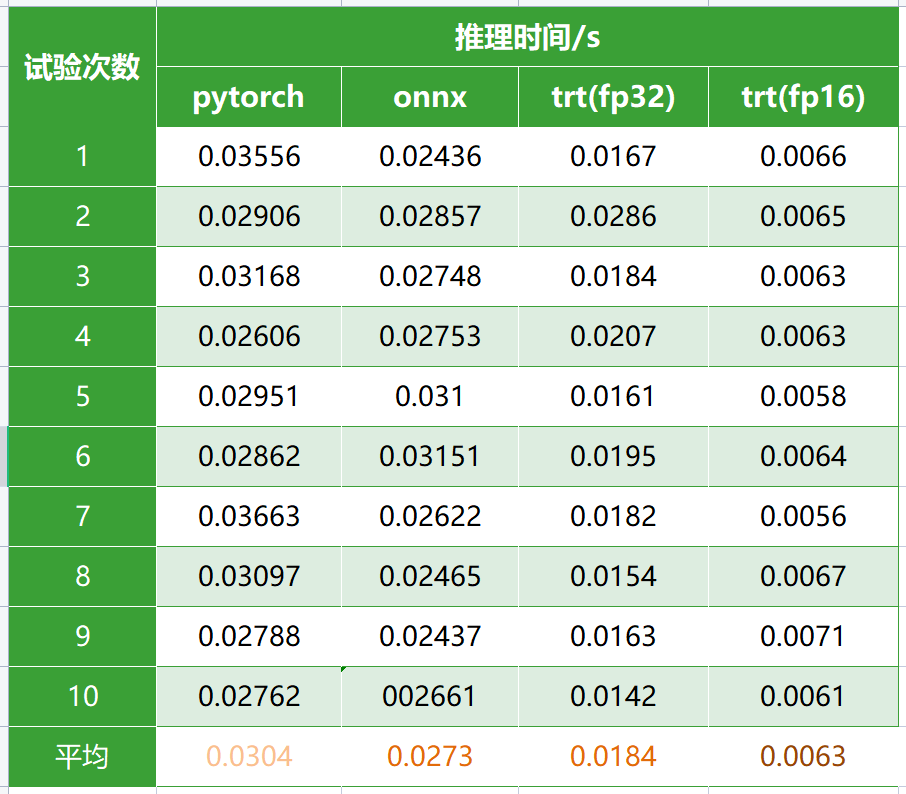Click onnx value 0.02465
Image resolution: width=906 pixels, height=794 pixels.
(430, 576)
